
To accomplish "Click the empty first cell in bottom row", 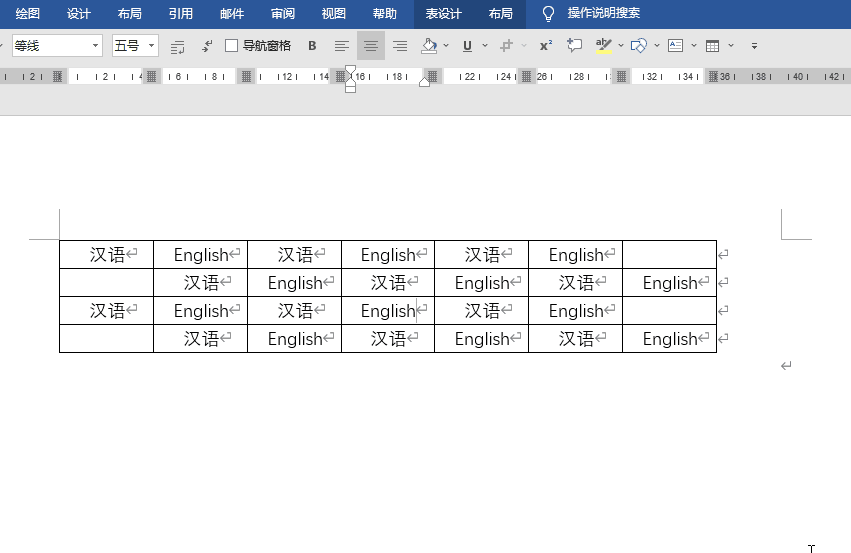I will click(x=106, y=339).
